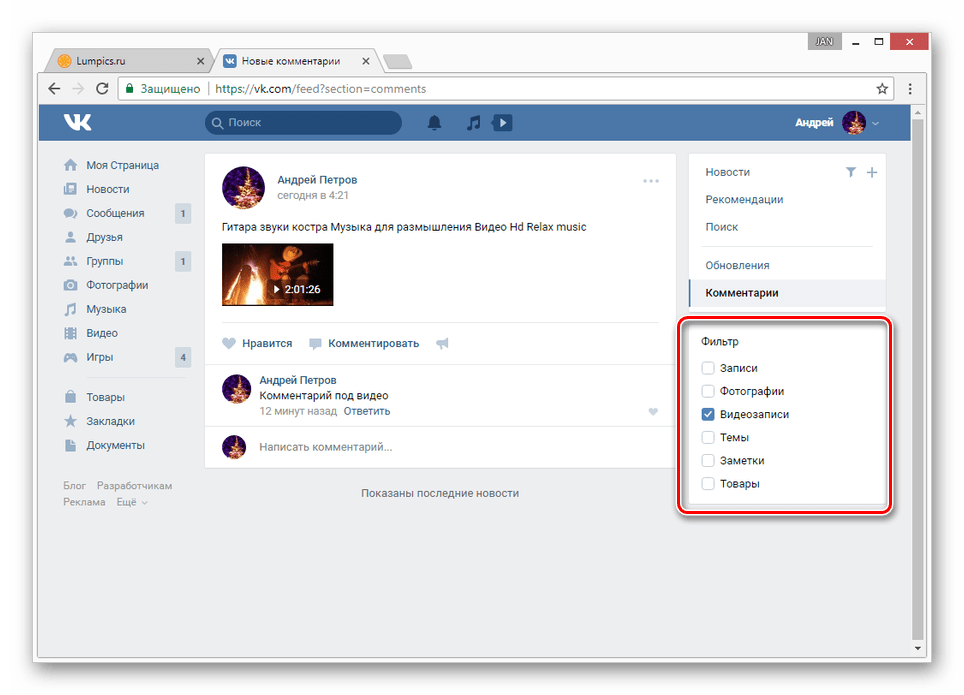The image size is (964, 695).
Task: Click the search magnifier icon
Action: [x=217, y=123]
